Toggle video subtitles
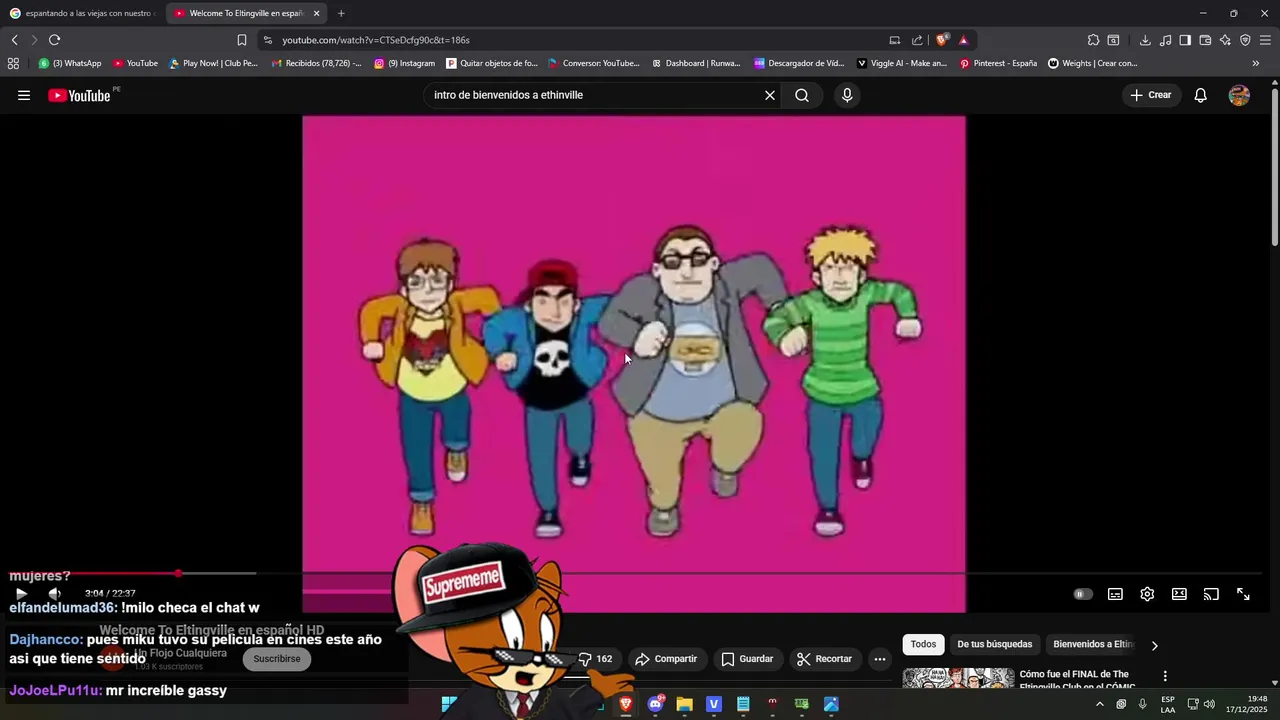This screenshot has height=720, width=1280. (x=1115, y=594)
